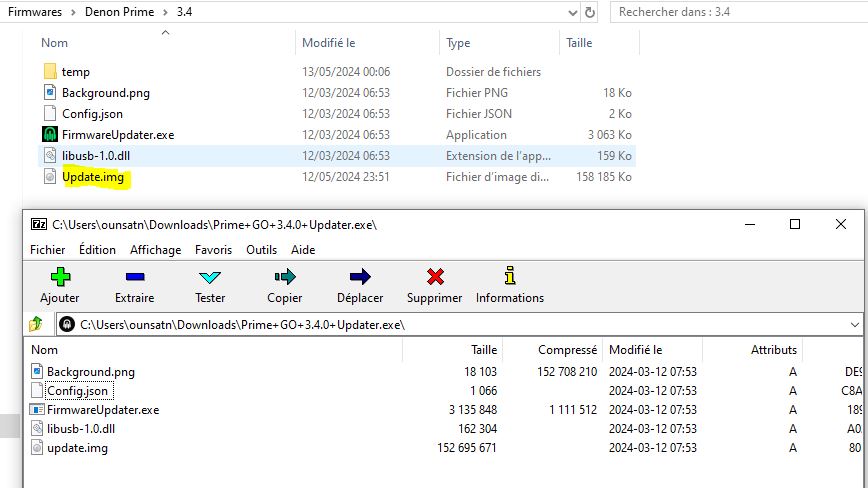
Task: Click the green Ajouter plus icon
Action: click(x=60, y=277)
